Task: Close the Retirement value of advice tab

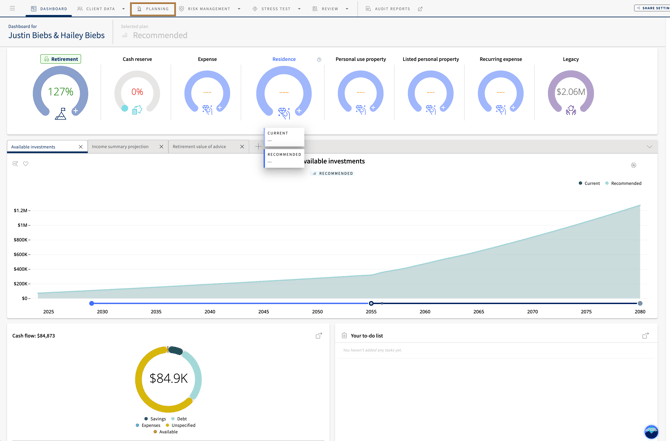Action: pyautogui.click(x=242, y=147)
